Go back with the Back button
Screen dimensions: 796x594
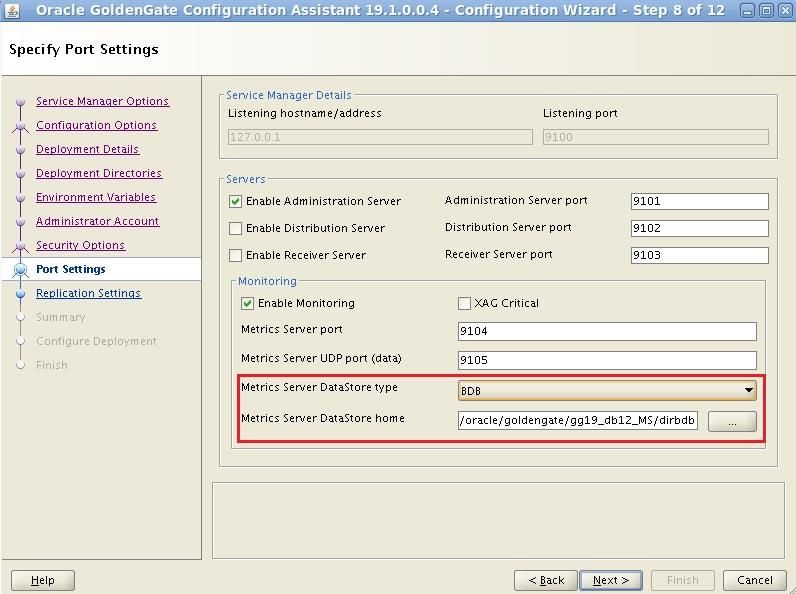pyautogui.click(x=546, y=580)
